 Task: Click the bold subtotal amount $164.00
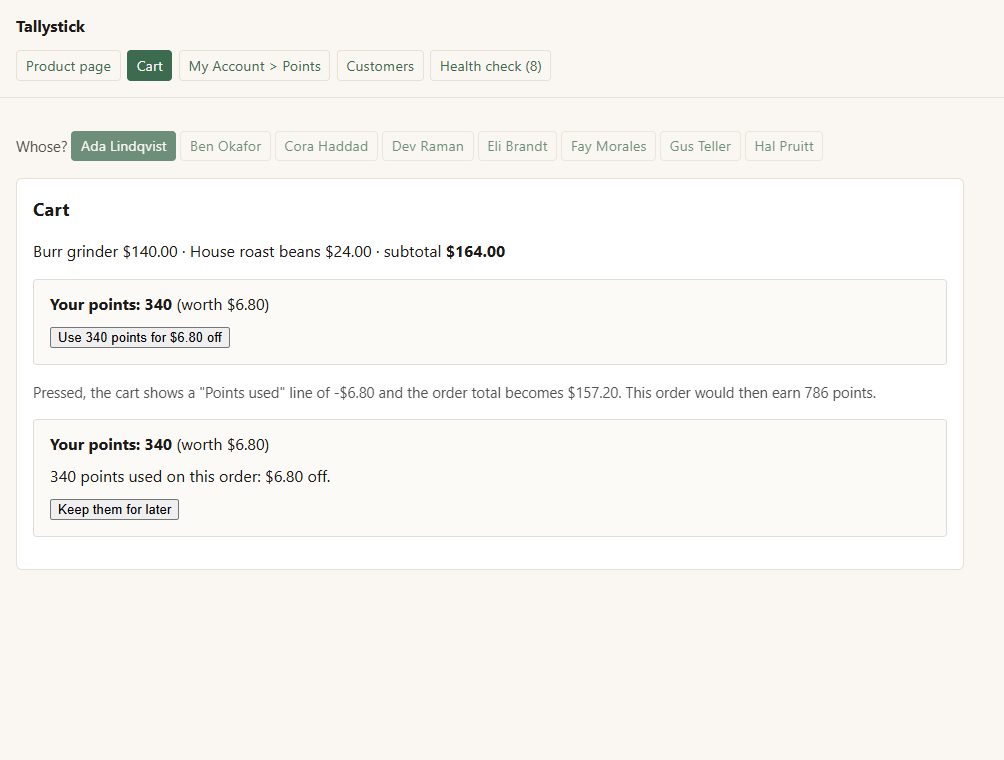tap(476, 252)
